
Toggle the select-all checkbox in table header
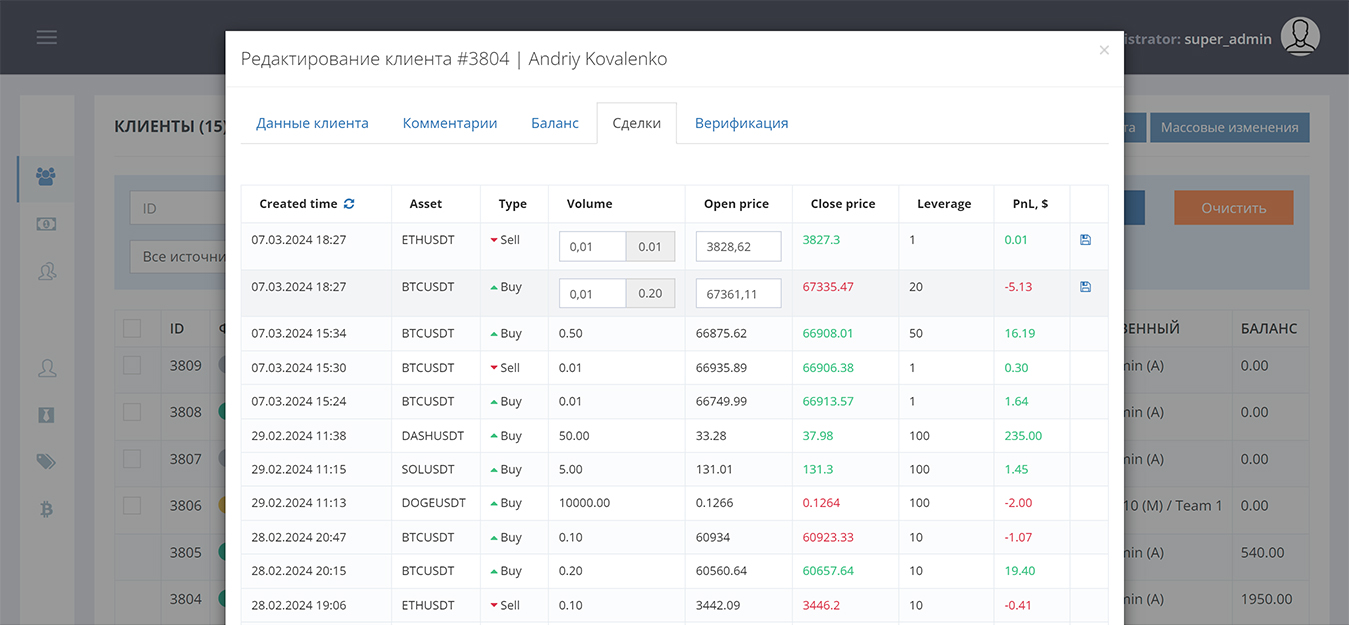pyautogui.click(x=132, y=328)
